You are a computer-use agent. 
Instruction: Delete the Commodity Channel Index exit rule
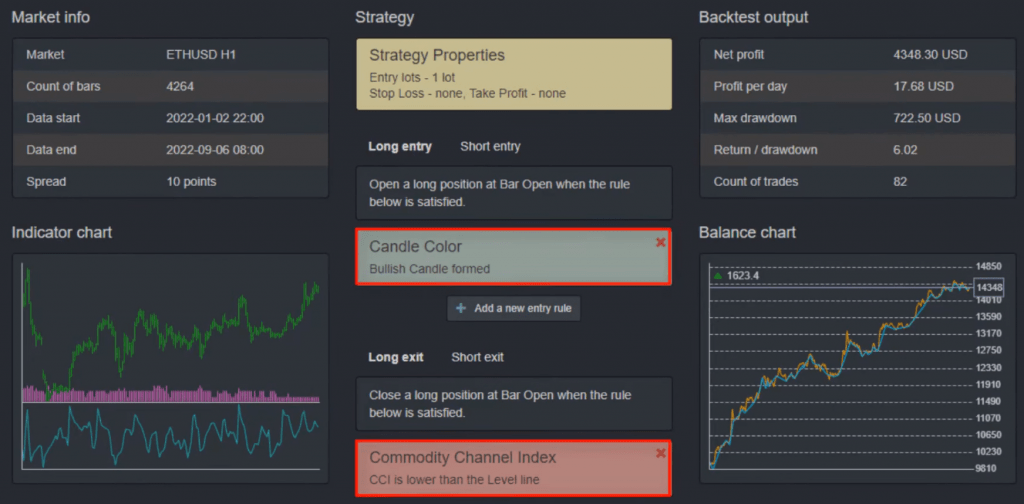(x=660, y=453)
